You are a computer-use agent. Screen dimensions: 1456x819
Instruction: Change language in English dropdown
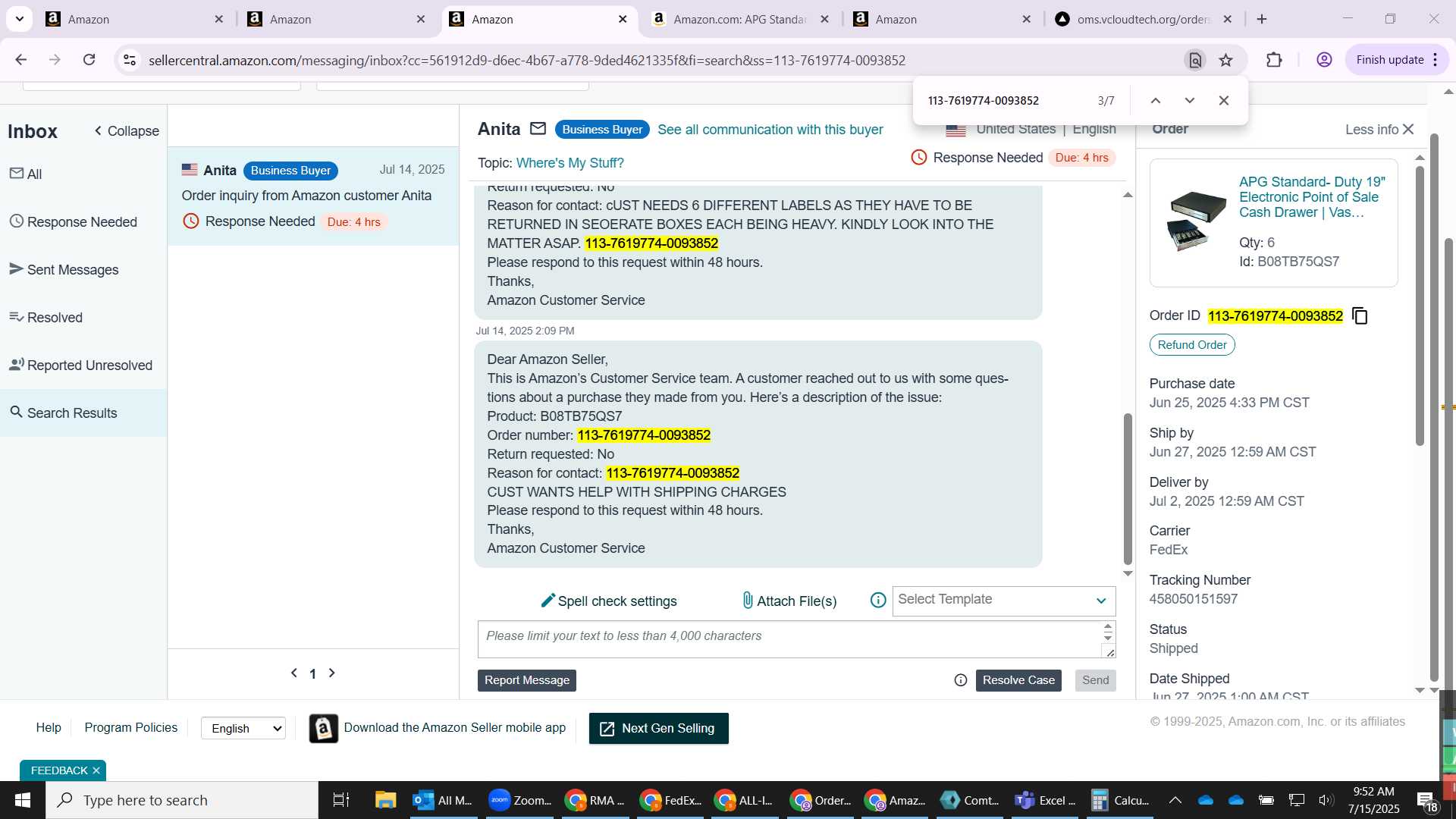243,728
